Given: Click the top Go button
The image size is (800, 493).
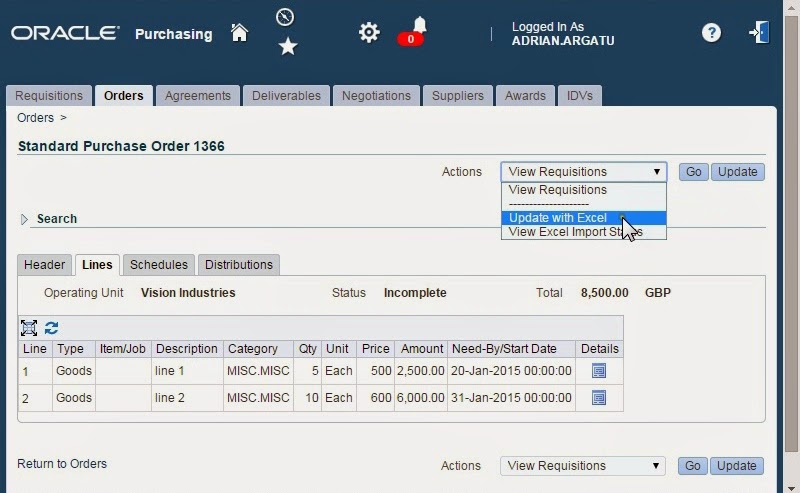Looking at the screenshot, I should point(693,172).
